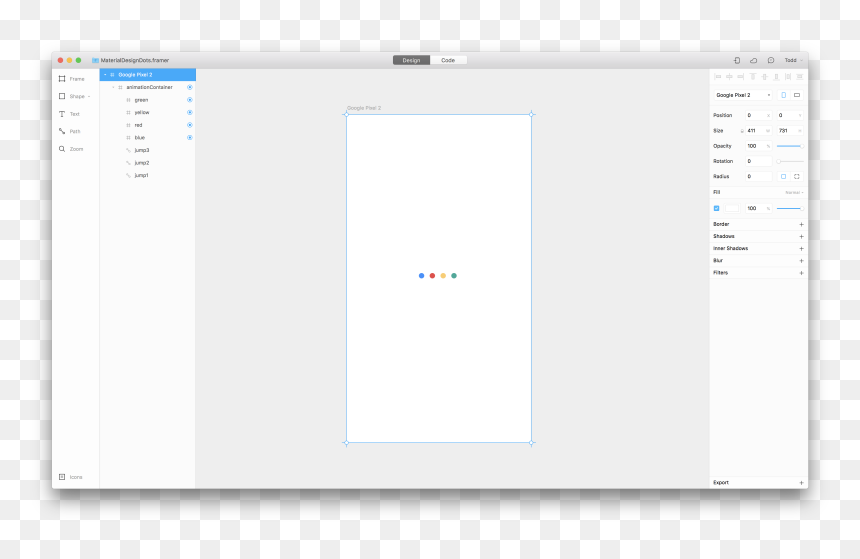Adjust the Fill opacity slider
The image size is (860, 559).
(x=790, y=208)
